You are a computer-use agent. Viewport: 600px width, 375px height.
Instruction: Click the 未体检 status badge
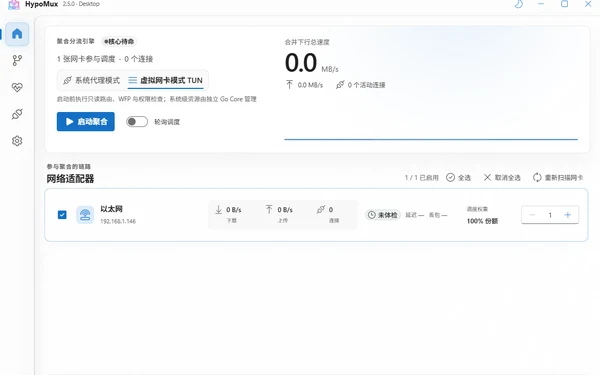coord(383,215)
